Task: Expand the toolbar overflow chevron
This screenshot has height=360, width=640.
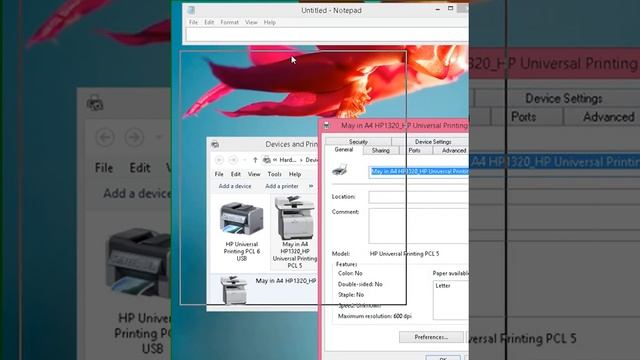Action: (x=311, y=186)
